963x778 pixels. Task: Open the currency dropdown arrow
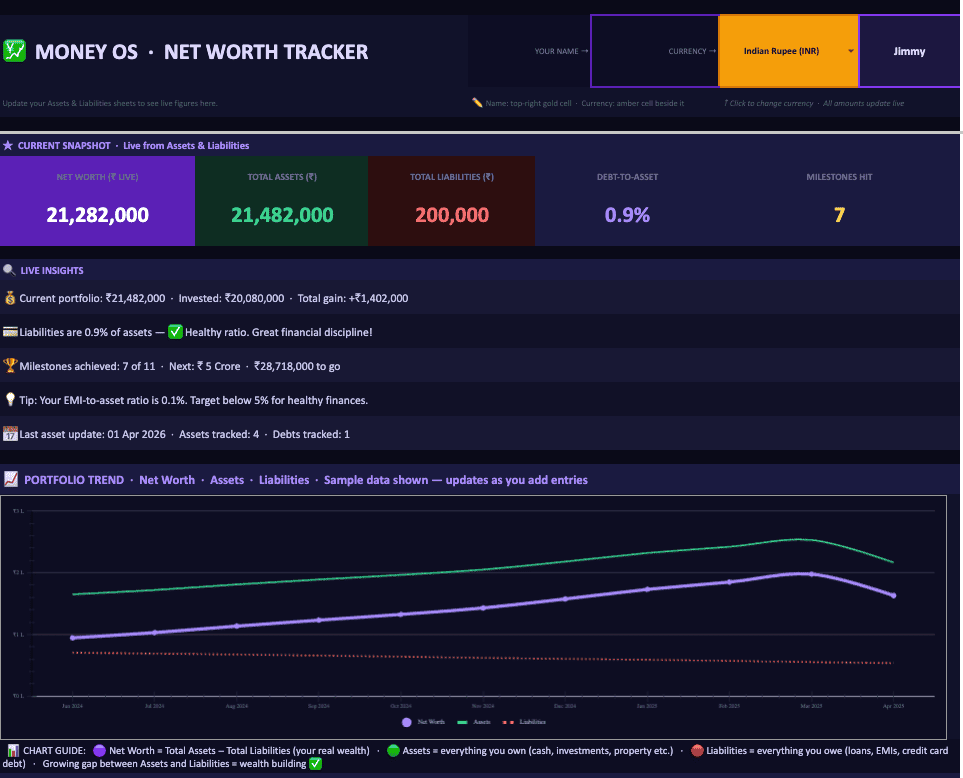[851, 51]
